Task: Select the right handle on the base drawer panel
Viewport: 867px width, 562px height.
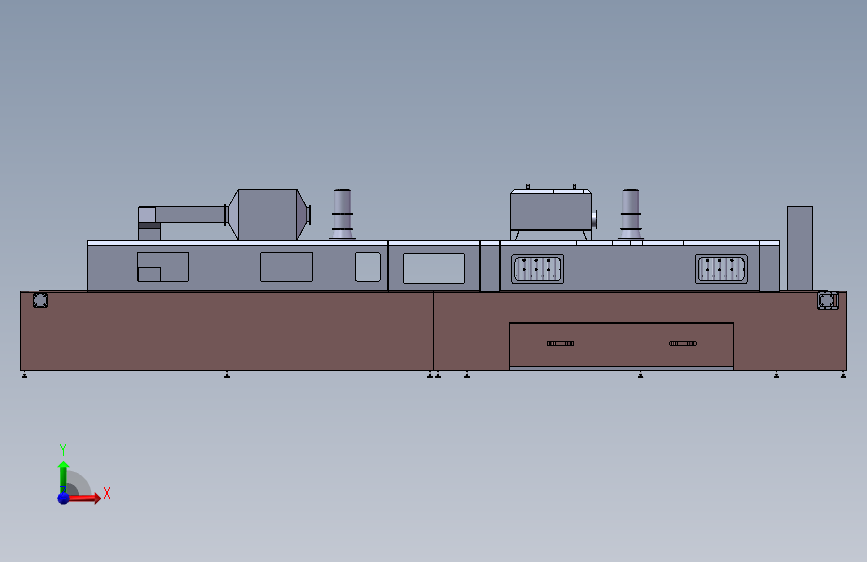Action: 683,344
